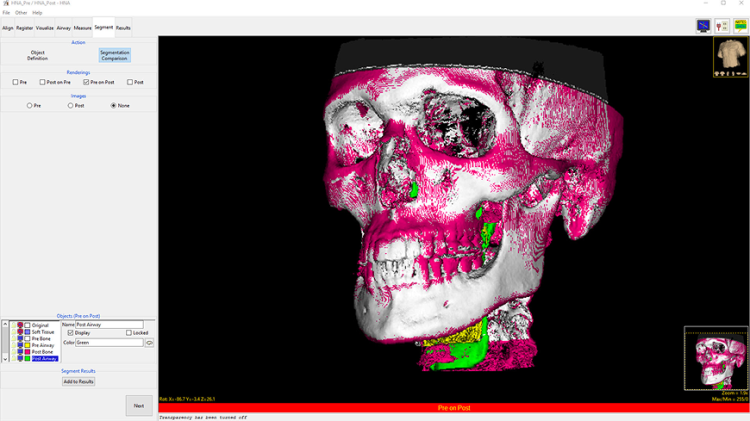Click the disabled display icon for Soft Tissue
This screenshot has width=750, height=421.
point(20,332)
